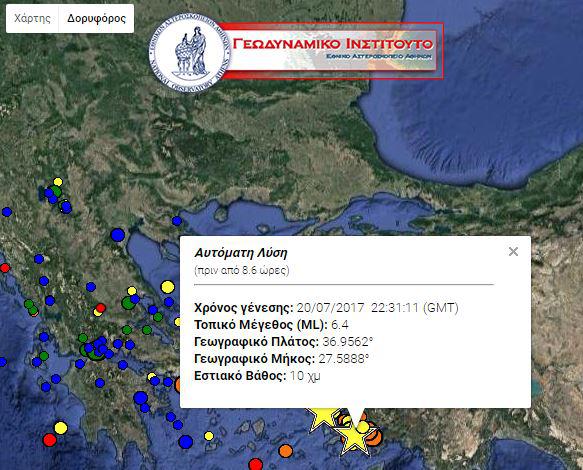Close the Αυτόματη Λύση info popup
The width and height of the screenshot is (583, 470).
(x=513, y=252)
